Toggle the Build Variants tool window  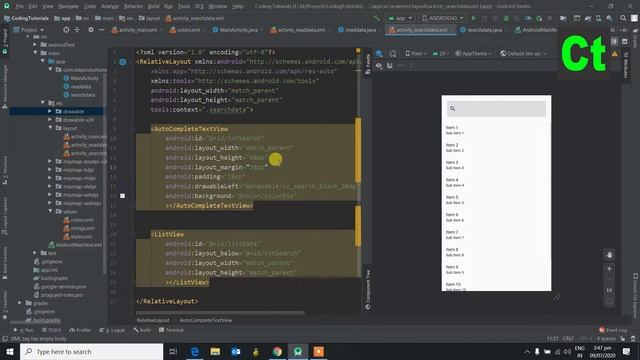pos(4,263)
